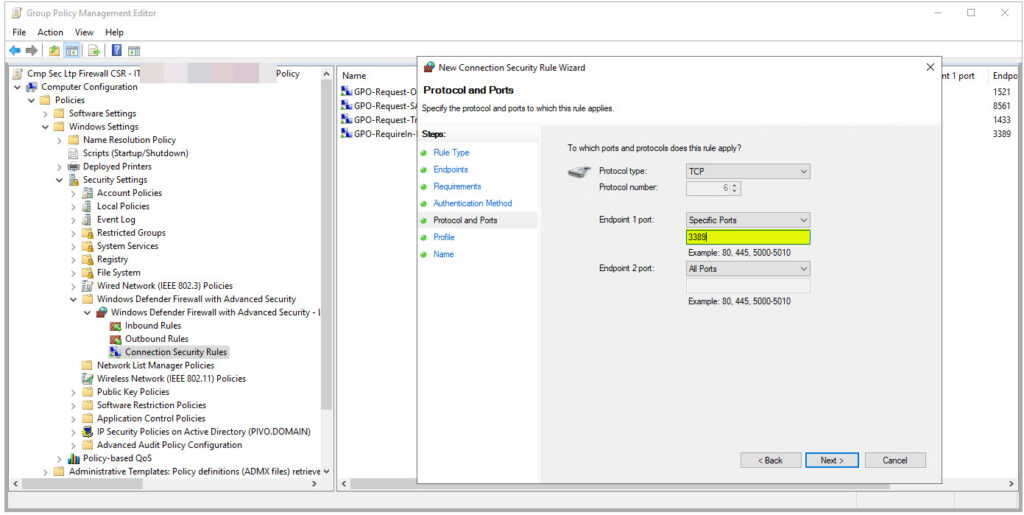The image size is (1024, 515).
Task: Toggle Show/Hide Action Pane toolbar icon
Action: coord(134,51)
